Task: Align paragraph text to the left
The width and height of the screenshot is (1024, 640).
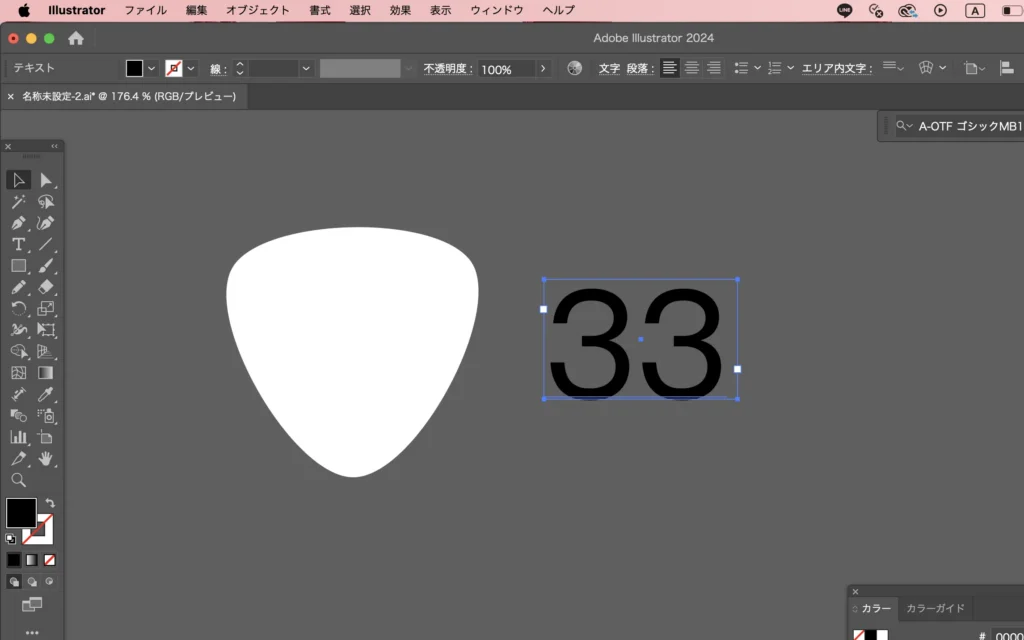Action: pos(670,68)
